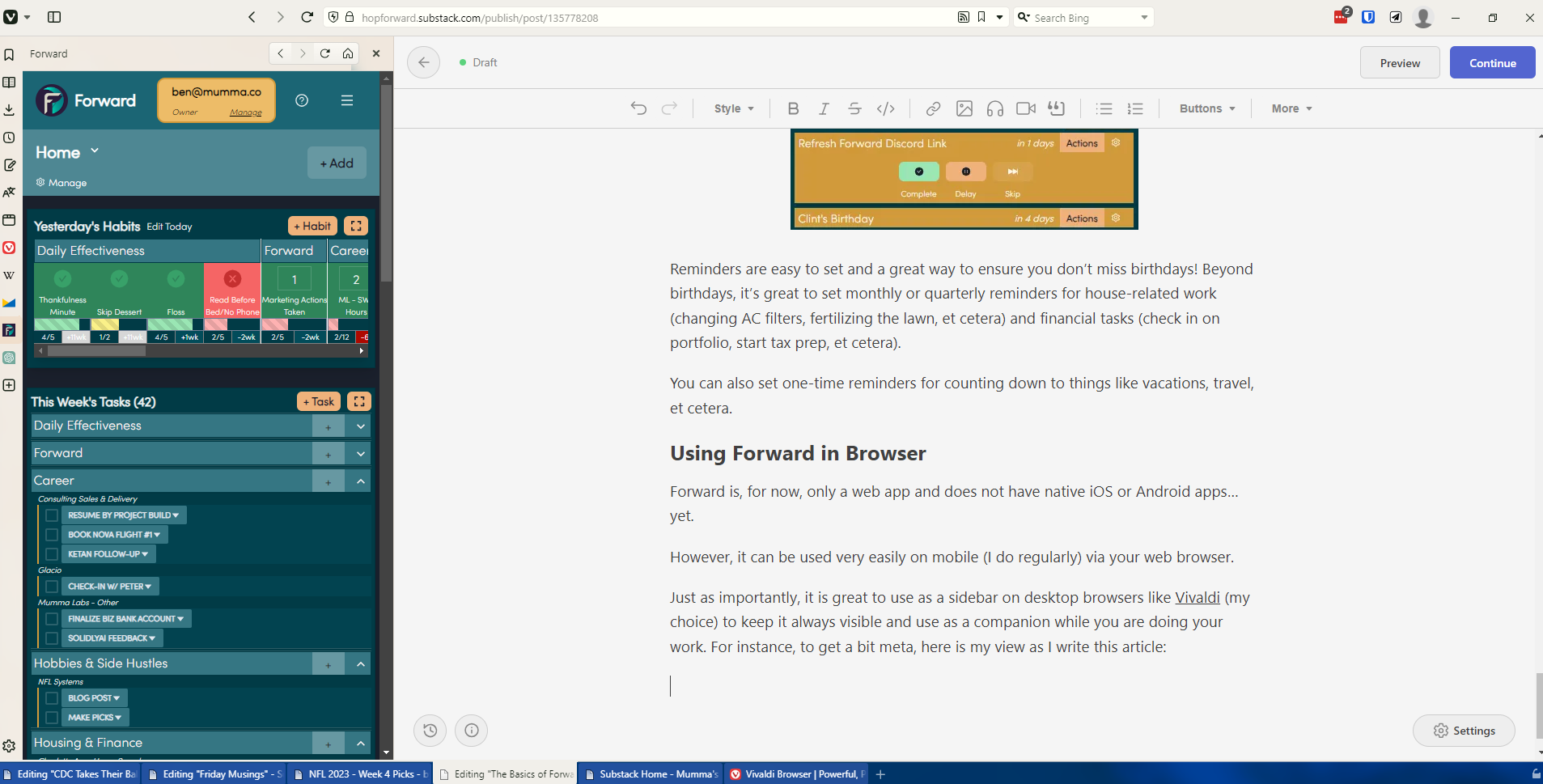
Task: Redo the edit in the editor toolbar
Action: (669, 108)
